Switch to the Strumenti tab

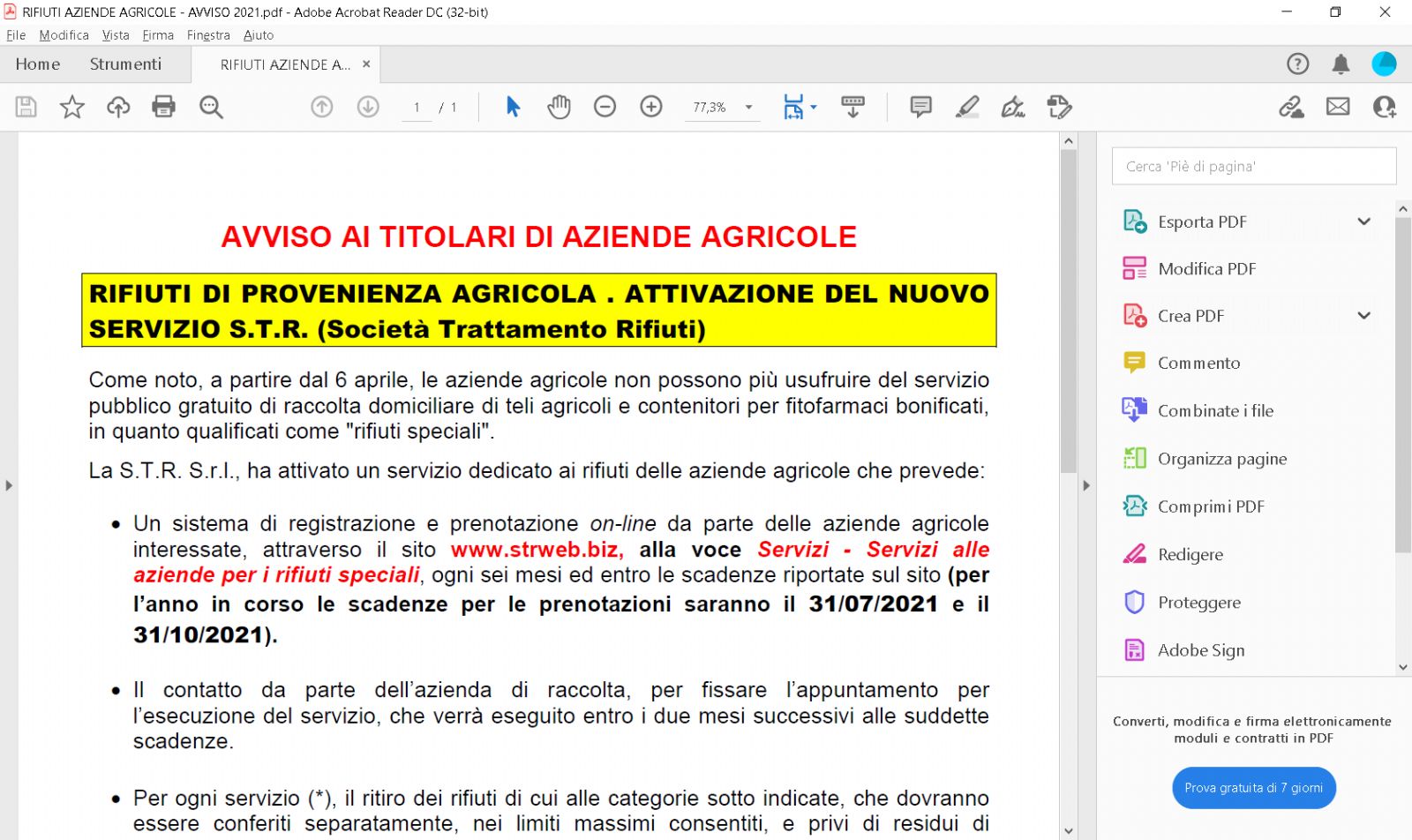pos(125,64)
